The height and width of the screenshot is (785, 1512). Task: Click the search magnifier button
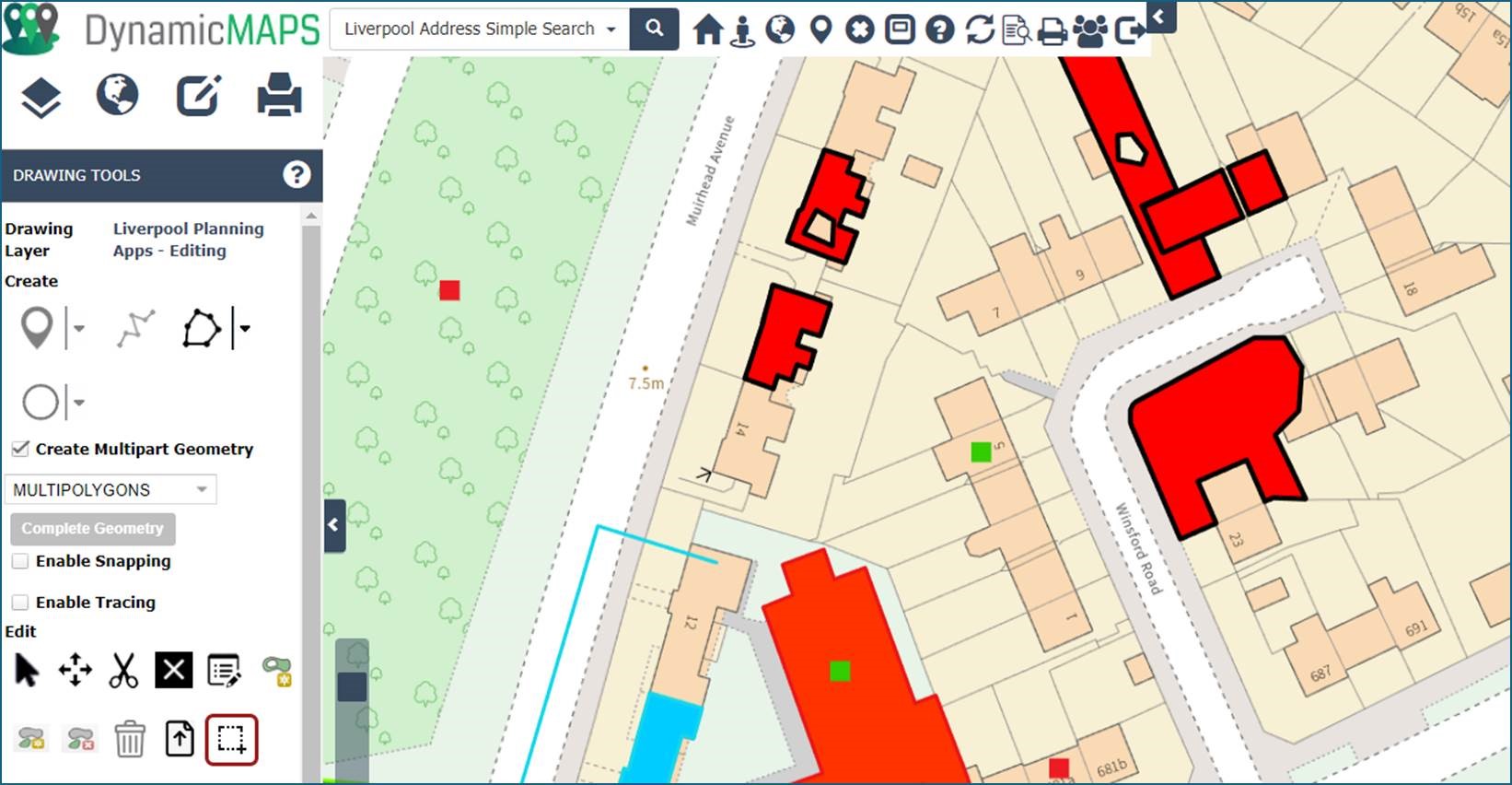654,29
